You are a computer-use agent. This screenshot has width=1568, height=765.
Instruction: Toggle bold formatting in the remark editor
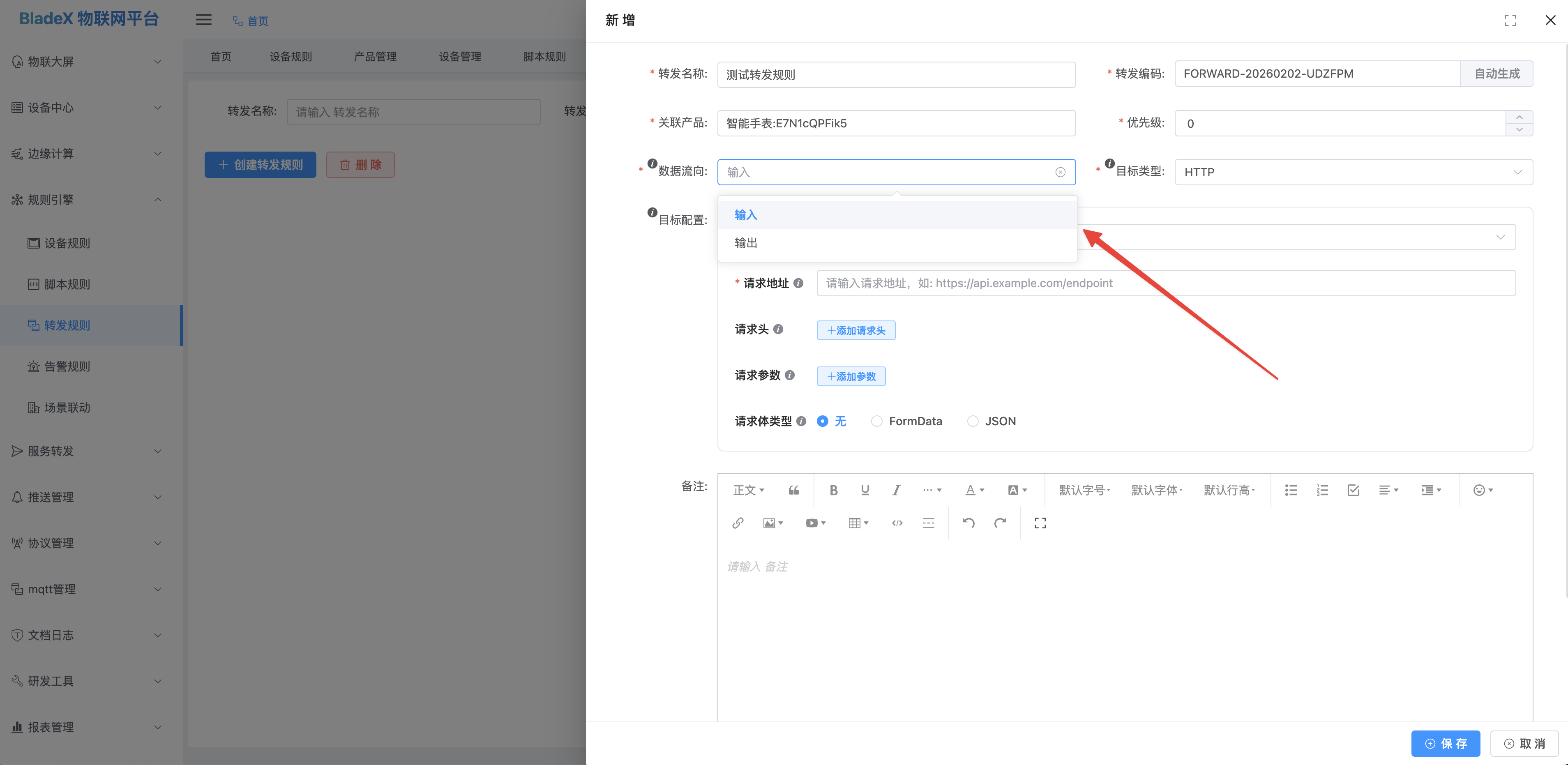(834, 490)
